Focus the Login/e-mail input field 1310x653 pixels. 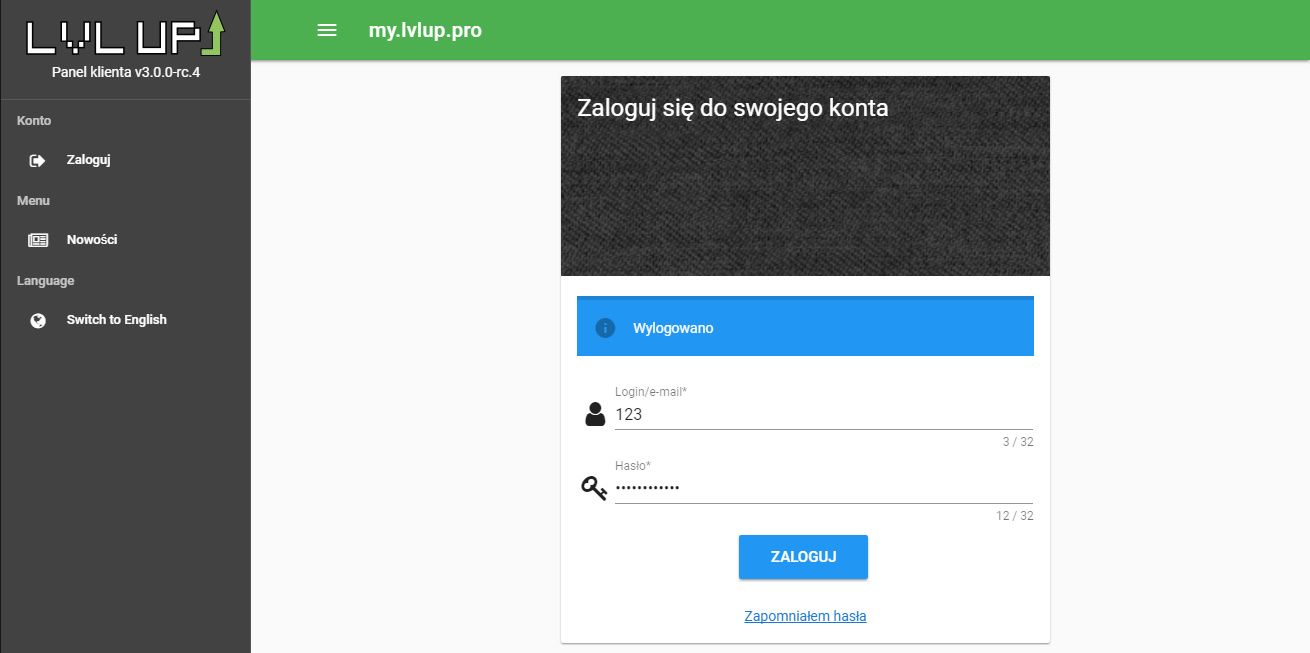822,414
